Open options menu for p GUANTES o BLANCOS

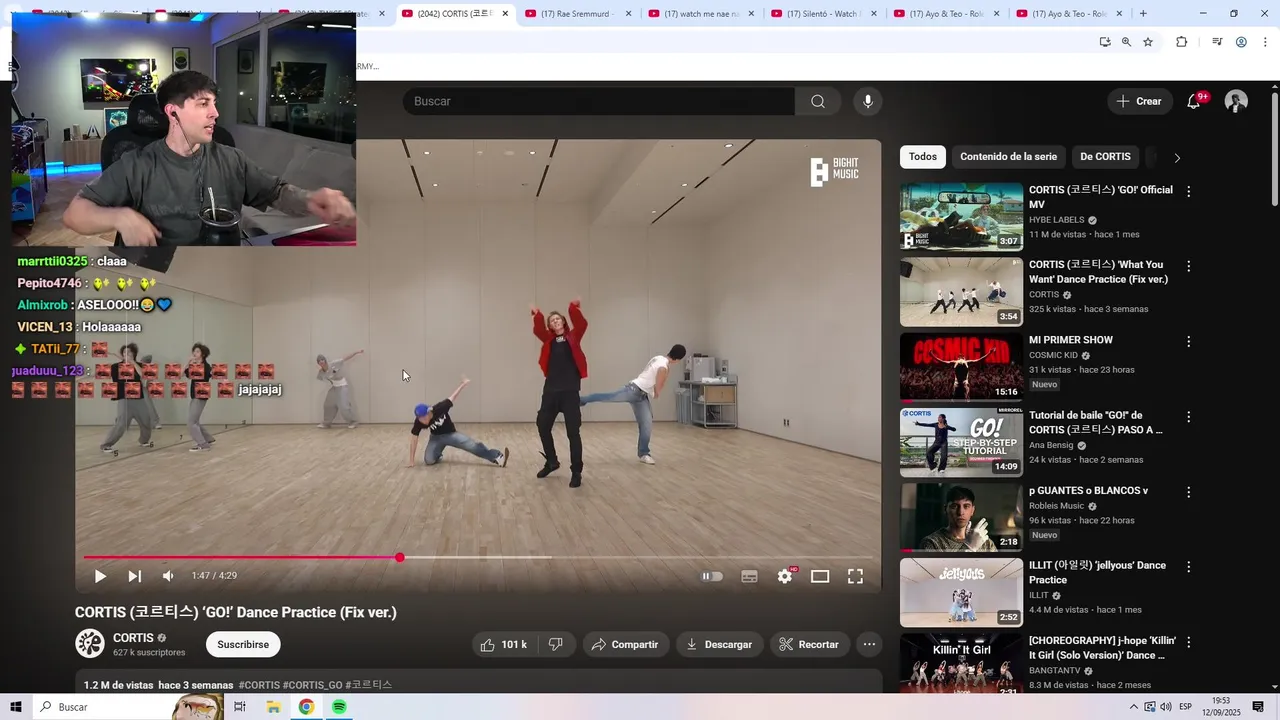coord(1189,492)
